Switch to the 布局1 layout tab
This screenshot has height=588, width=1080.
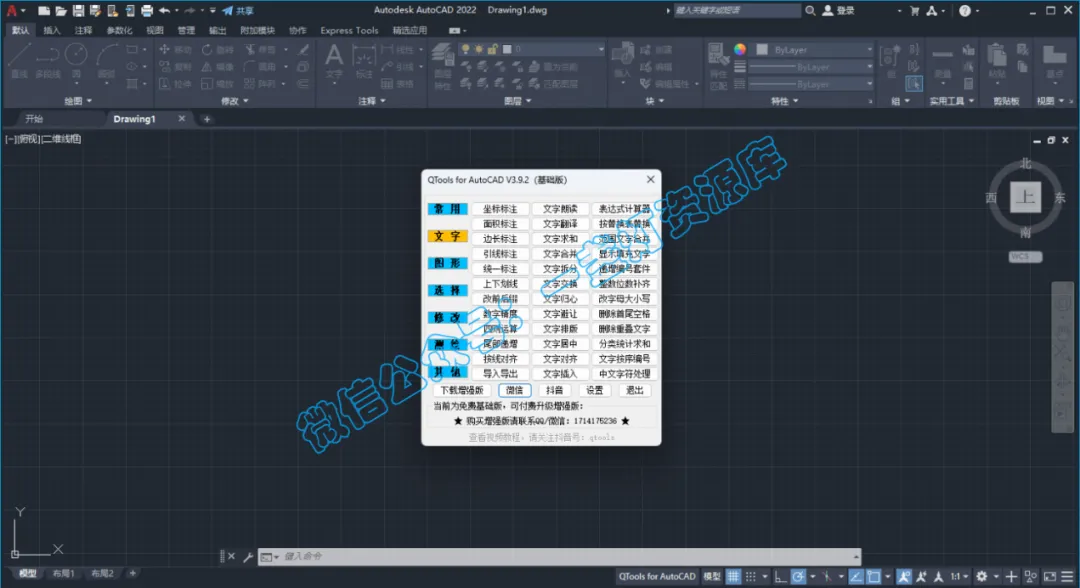coord(63,574)
